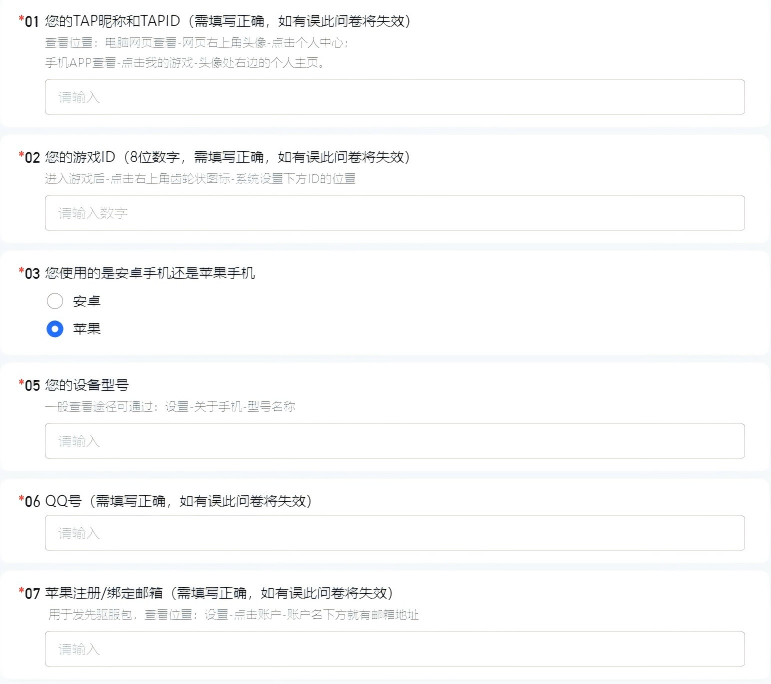Select the 安卓 radio button
The image size is (771, 684).
click(55, 301)
